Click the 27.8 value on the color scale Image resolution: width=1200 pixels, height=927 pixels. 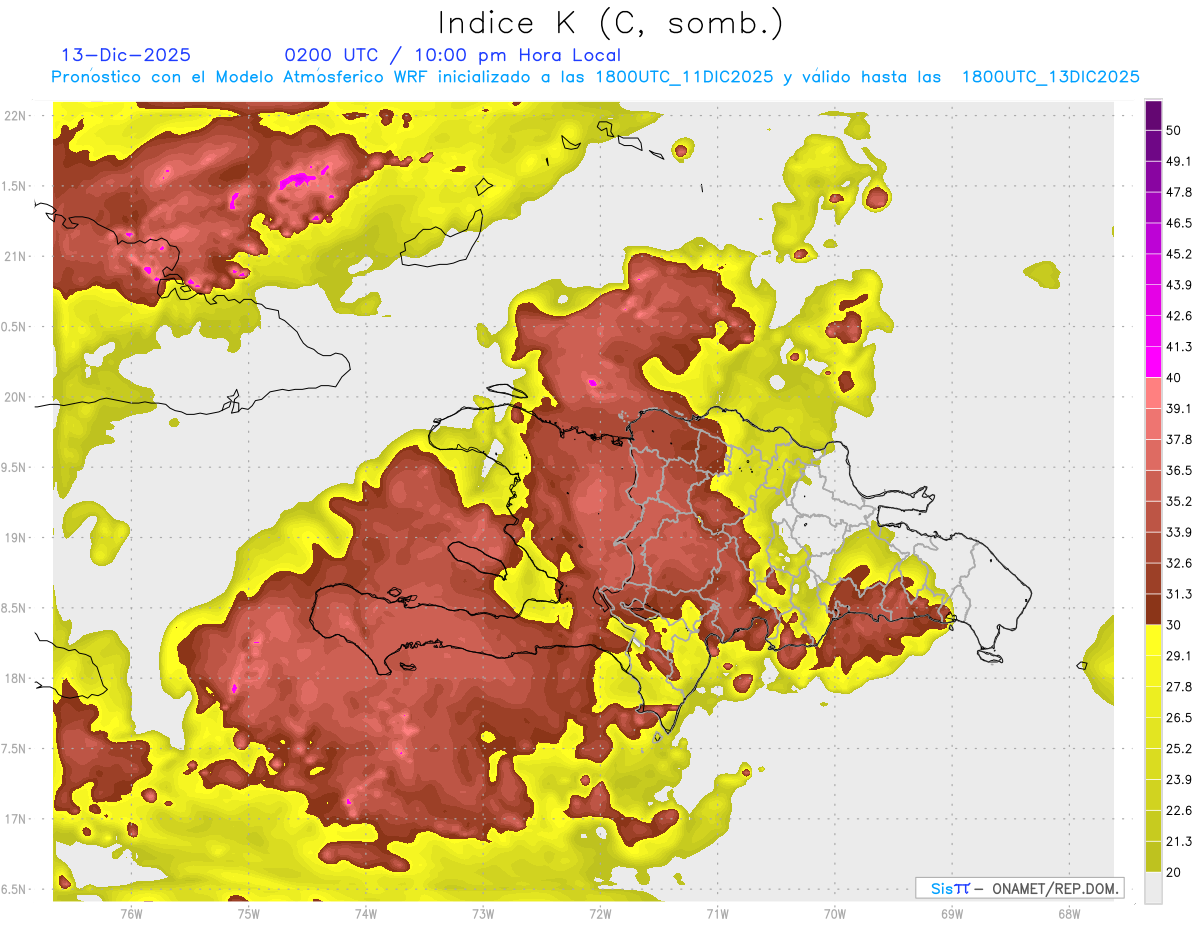pyautogui.click(x=1178, y=687)
